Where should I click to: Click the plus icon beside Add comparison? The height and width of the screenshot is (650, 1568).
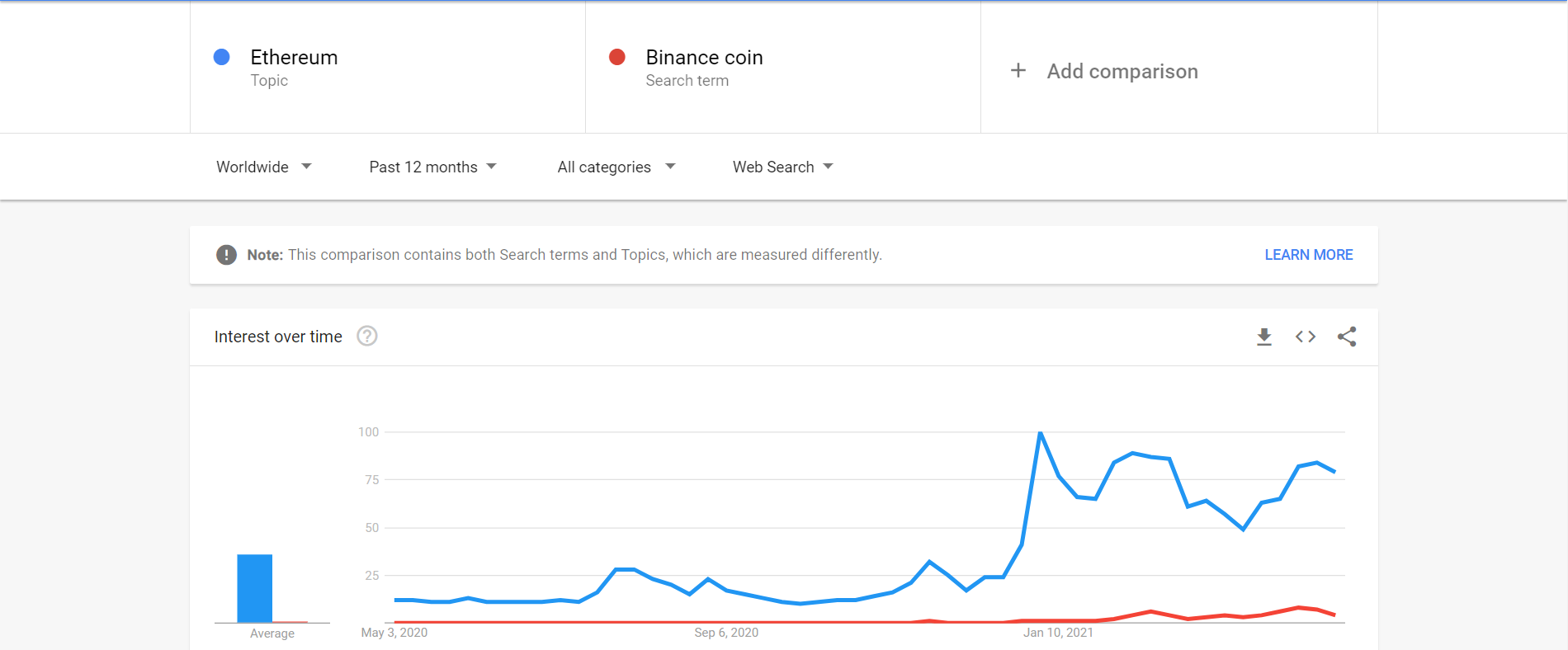(1018, 71)
